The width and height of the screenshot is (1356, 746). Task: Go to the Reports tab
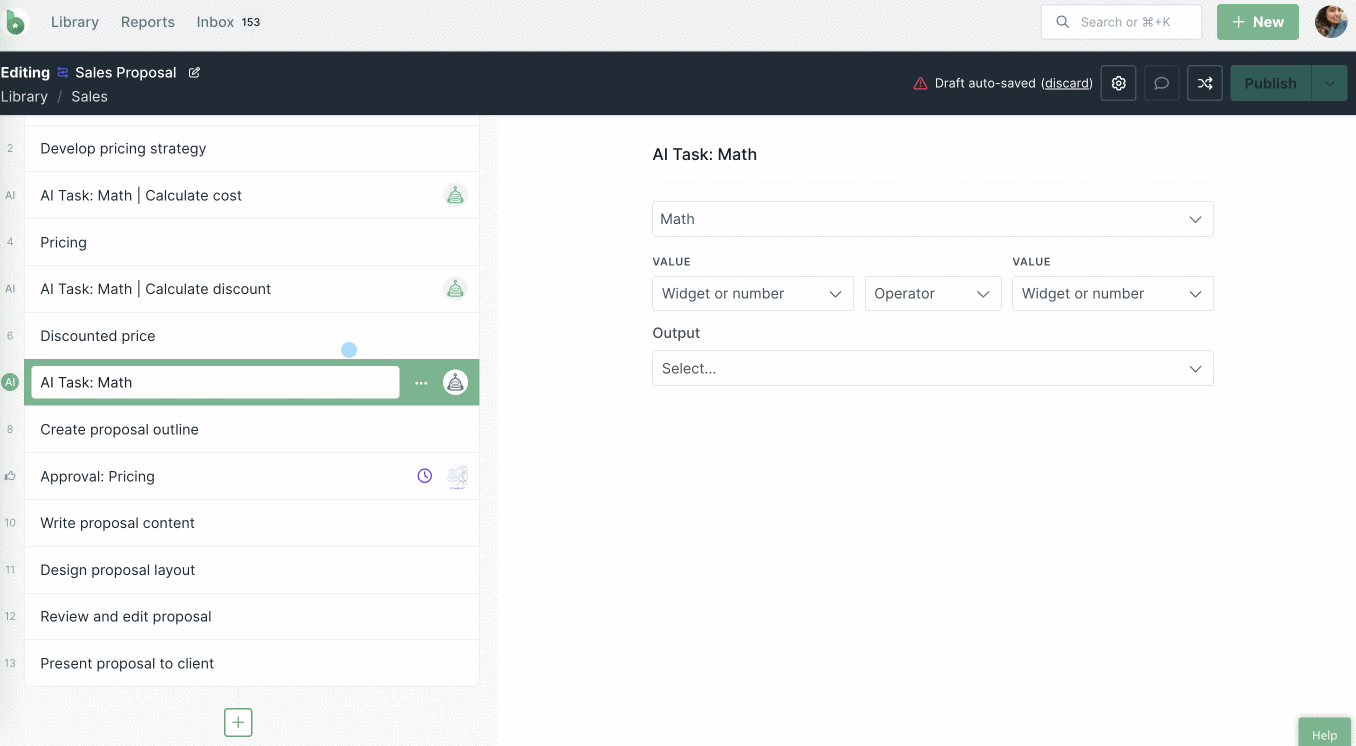point(147,22)
